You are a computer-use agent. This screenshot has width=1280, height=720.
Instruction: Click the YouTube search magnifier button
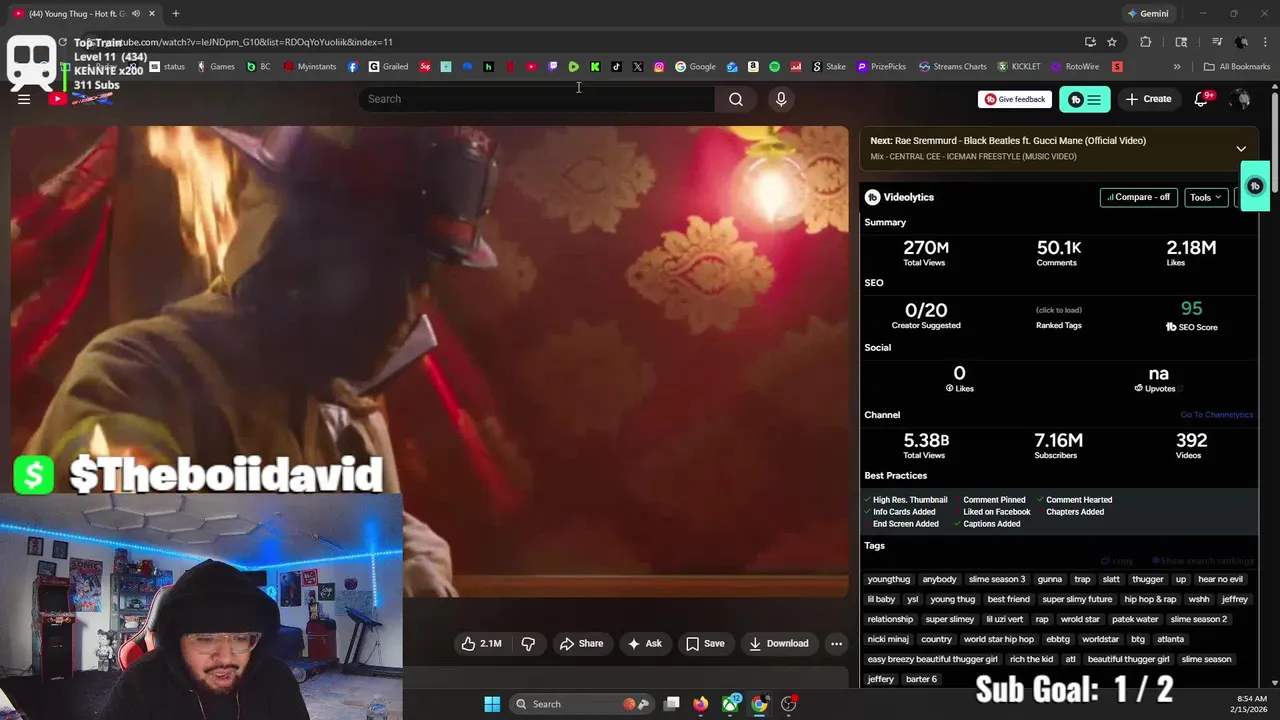point(736,99)
